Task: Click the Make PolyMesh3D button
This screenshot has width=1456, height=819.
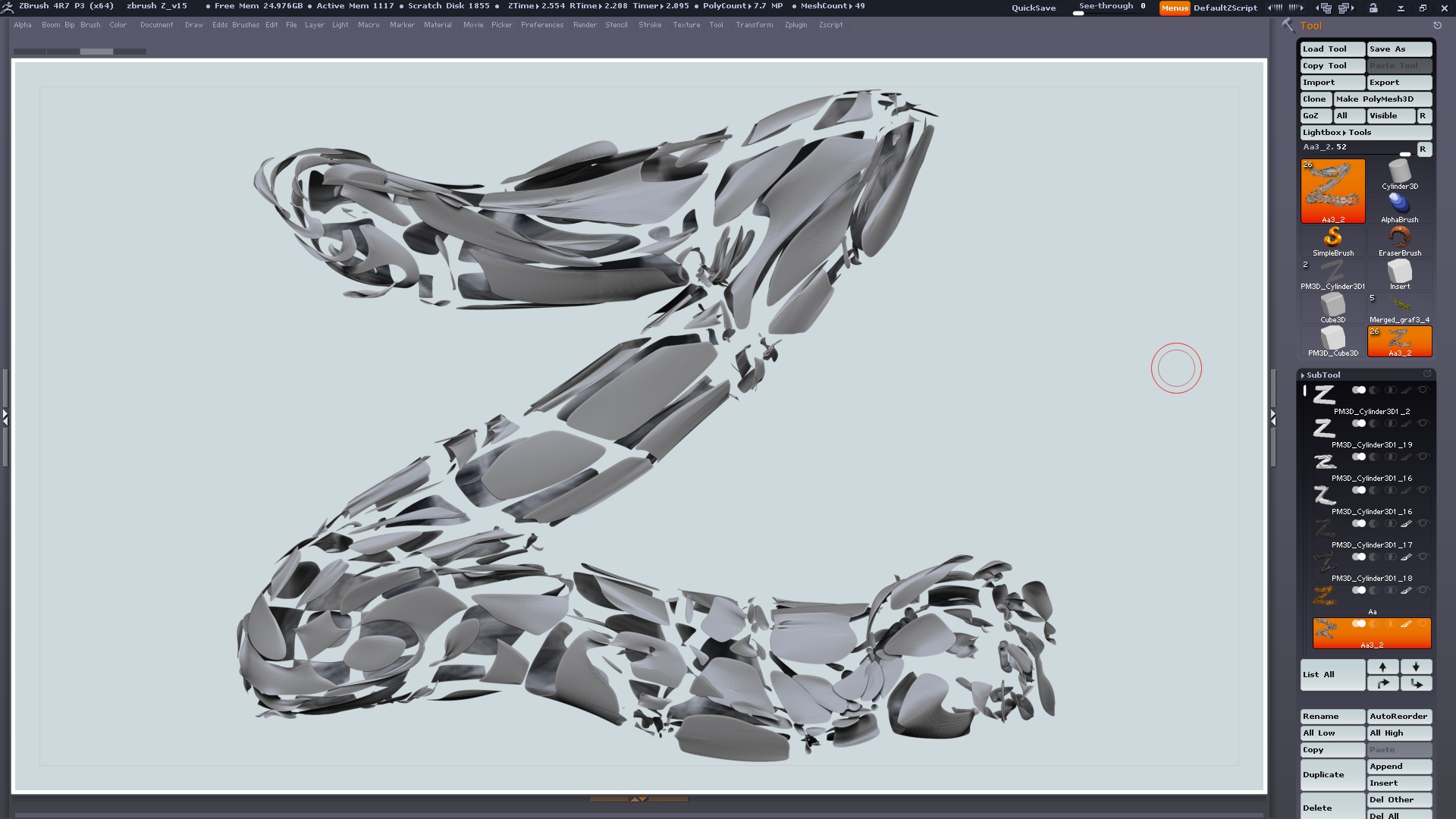Action: click(x=1382, y=99)
